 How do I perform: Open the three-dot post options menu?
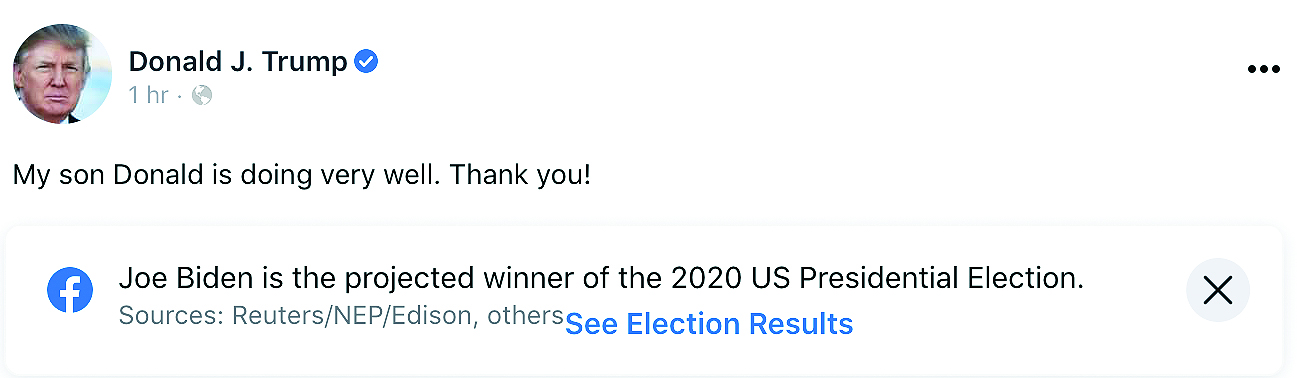(x=1264, y=69)
